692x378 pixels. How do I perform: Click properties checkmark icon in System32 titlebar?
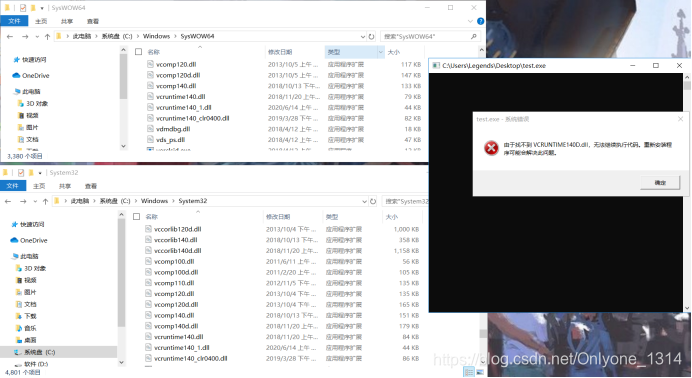coord(21,172)
